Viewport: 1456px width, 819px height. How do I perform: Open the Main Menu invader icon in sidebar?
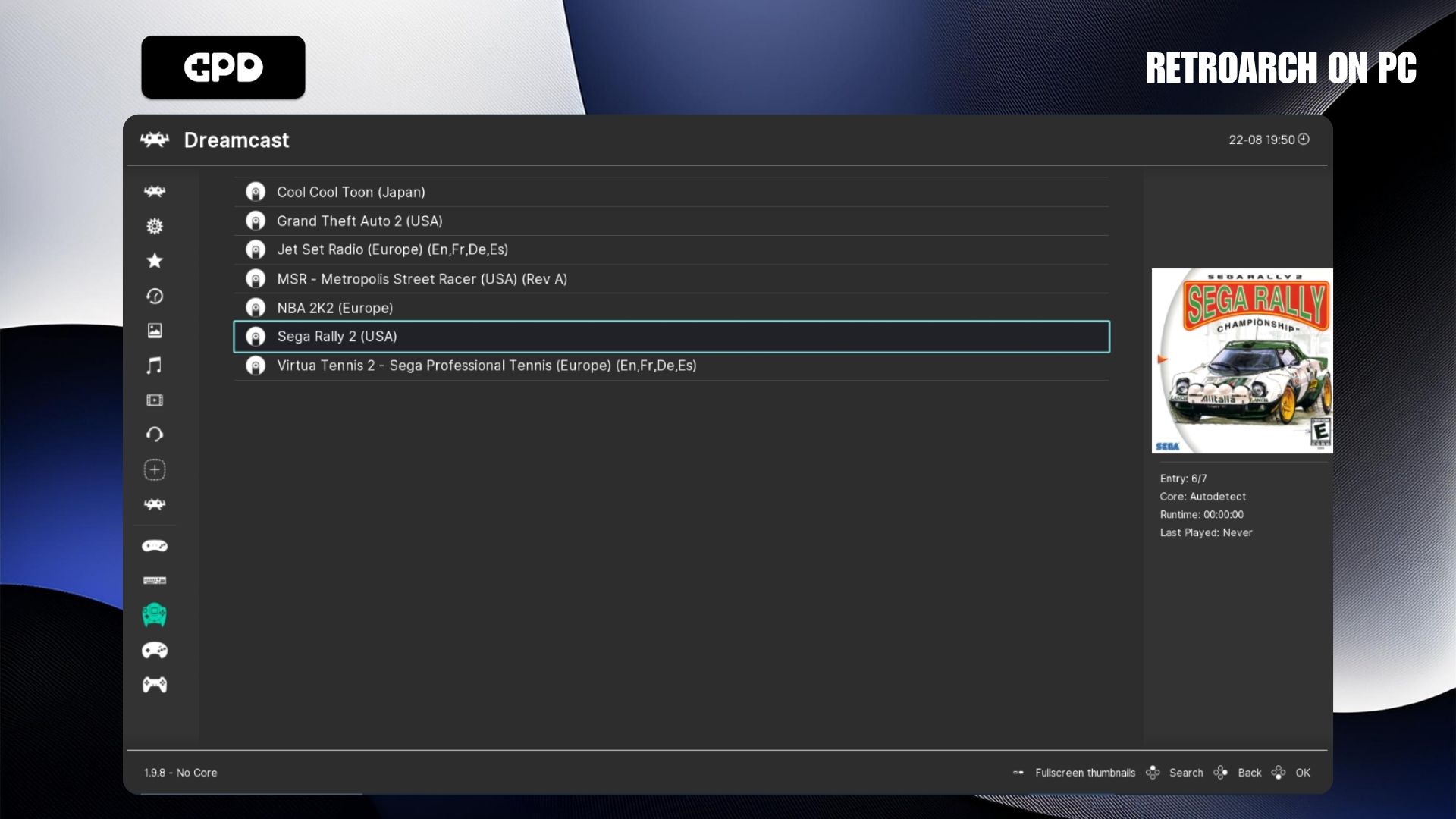point(155,192)
